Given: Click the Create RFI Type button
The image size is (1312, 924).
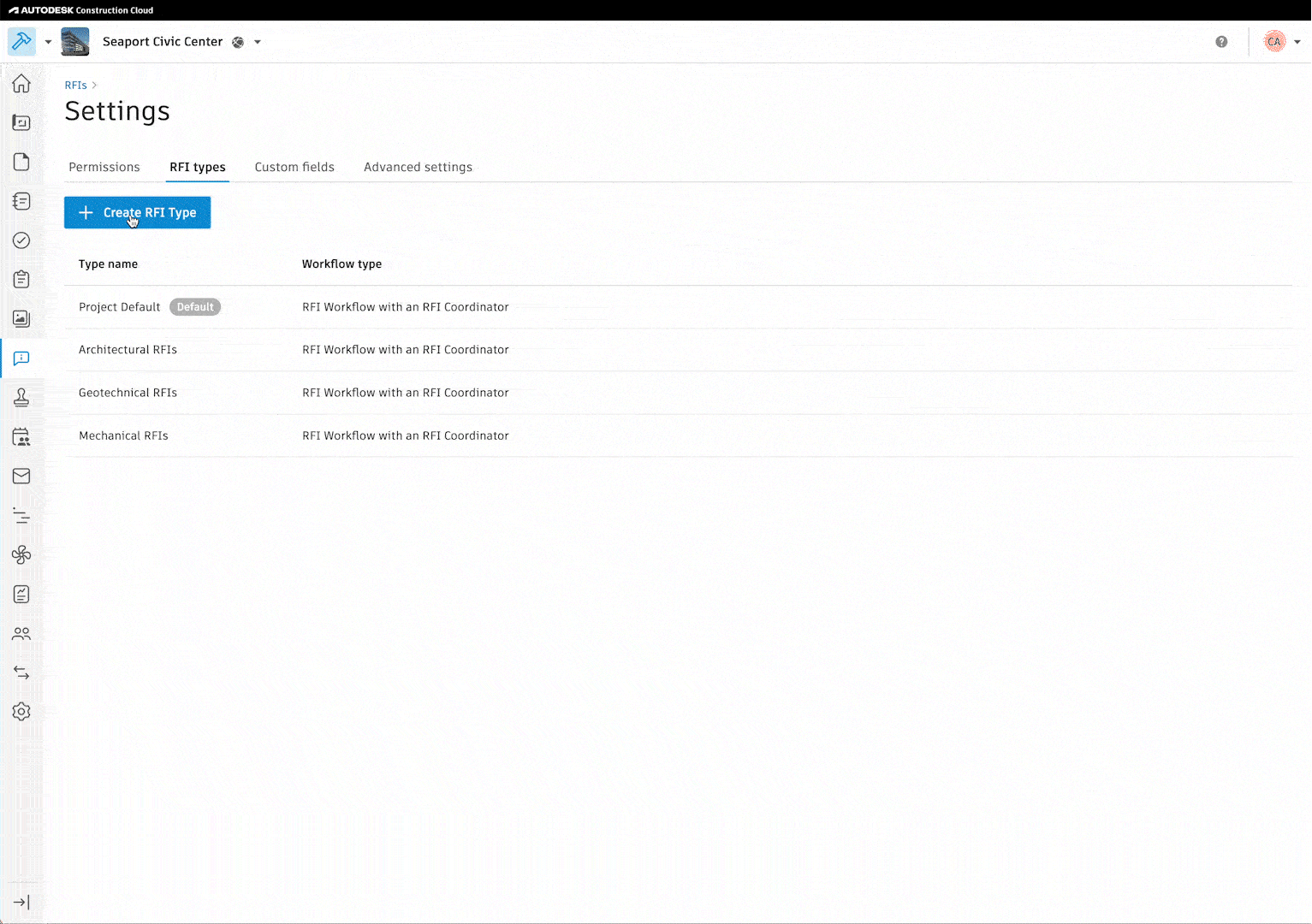Looking at the screenshot, I should coord(137,212).
